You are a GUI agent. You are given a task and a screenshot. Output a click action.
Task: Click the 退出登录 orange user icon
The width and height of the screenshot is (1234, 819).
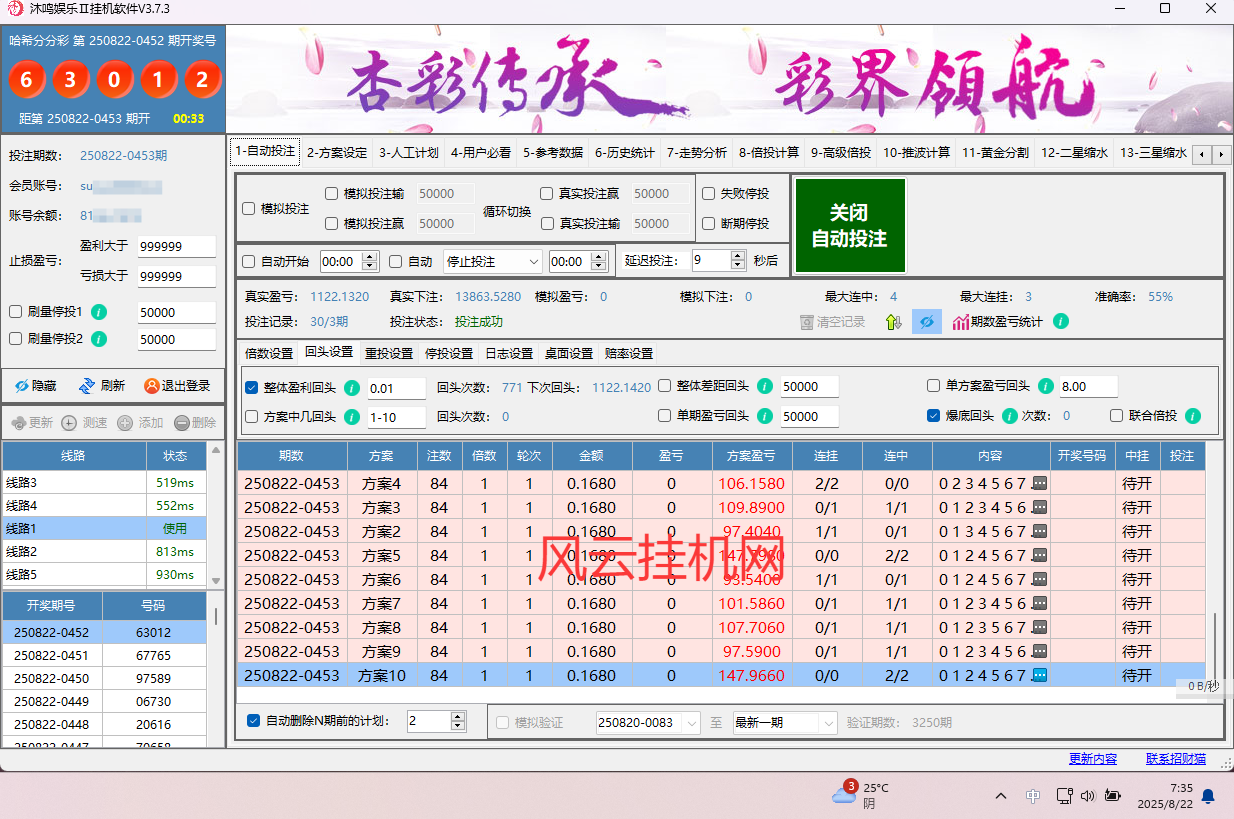[x=152, y=386]
